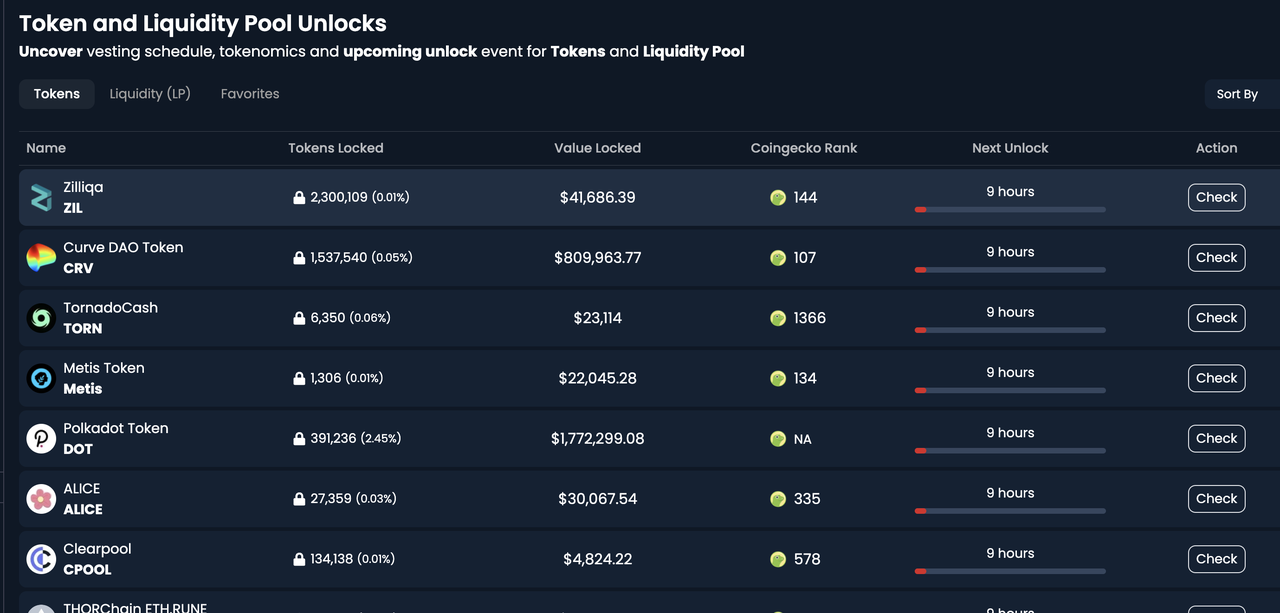This screenshot has width=1280, height=613.
Task: Click the lock icon beside Zilliqa's locked tokens
Action: [299, 197]
